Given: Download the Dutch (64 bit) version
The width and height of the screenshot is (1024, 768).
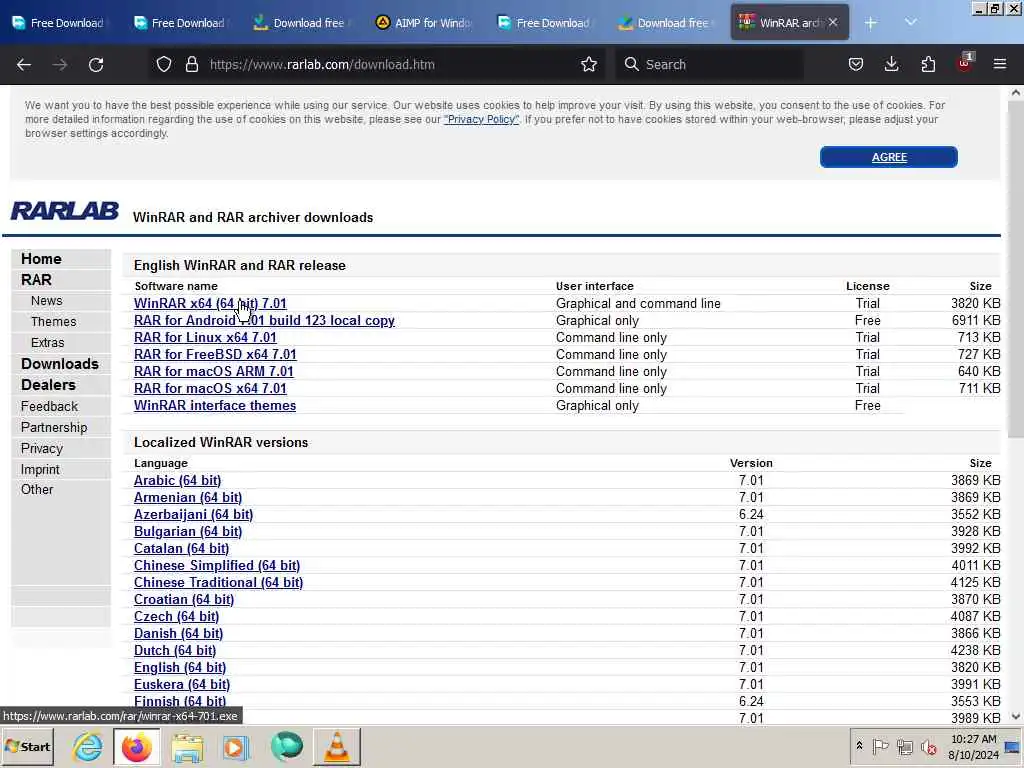Looking at the screenshot, I should tap(174, 650).
